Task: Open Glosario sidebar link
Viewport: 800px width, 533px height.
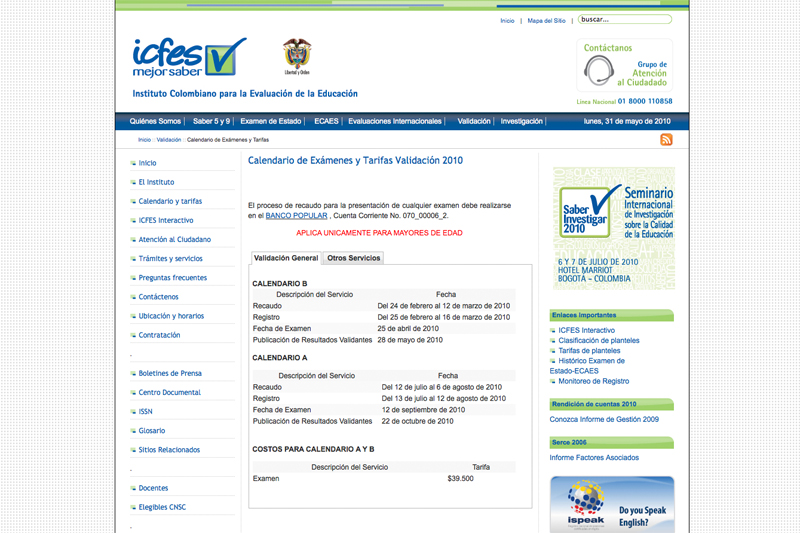Action: click(x=152, y=431)
